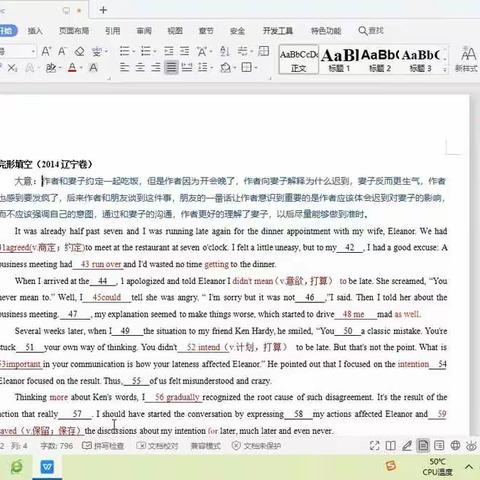Image resolution: width=480 pixels, height=480 pixels.
Task: Click the 拼写检查 status bar button
Action: pos(103,446)
